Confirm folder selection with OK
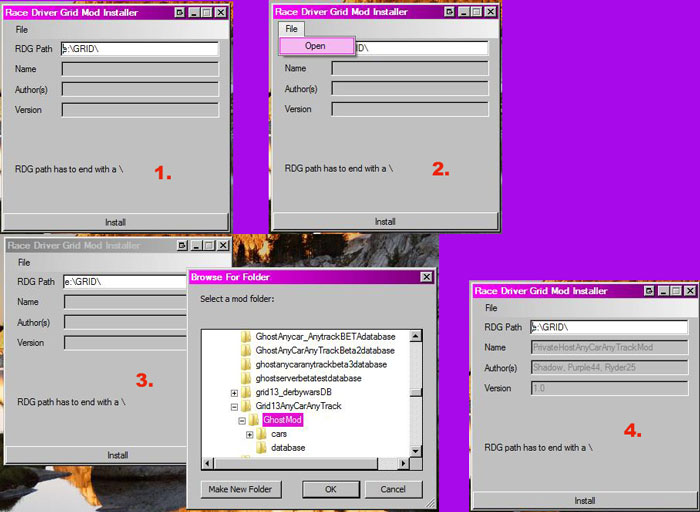This screenshot has height=512, width=700. [x=331, y=489]
